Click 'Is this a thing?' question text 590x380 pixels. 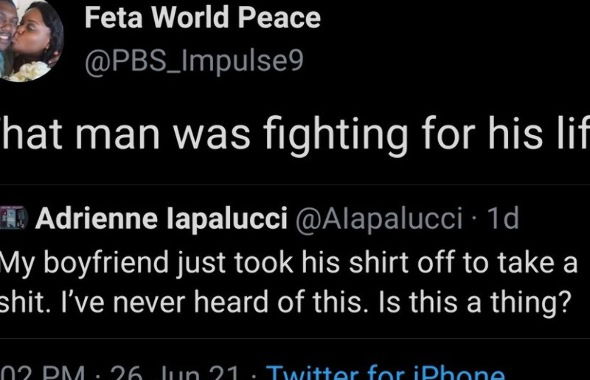[473, 302]
